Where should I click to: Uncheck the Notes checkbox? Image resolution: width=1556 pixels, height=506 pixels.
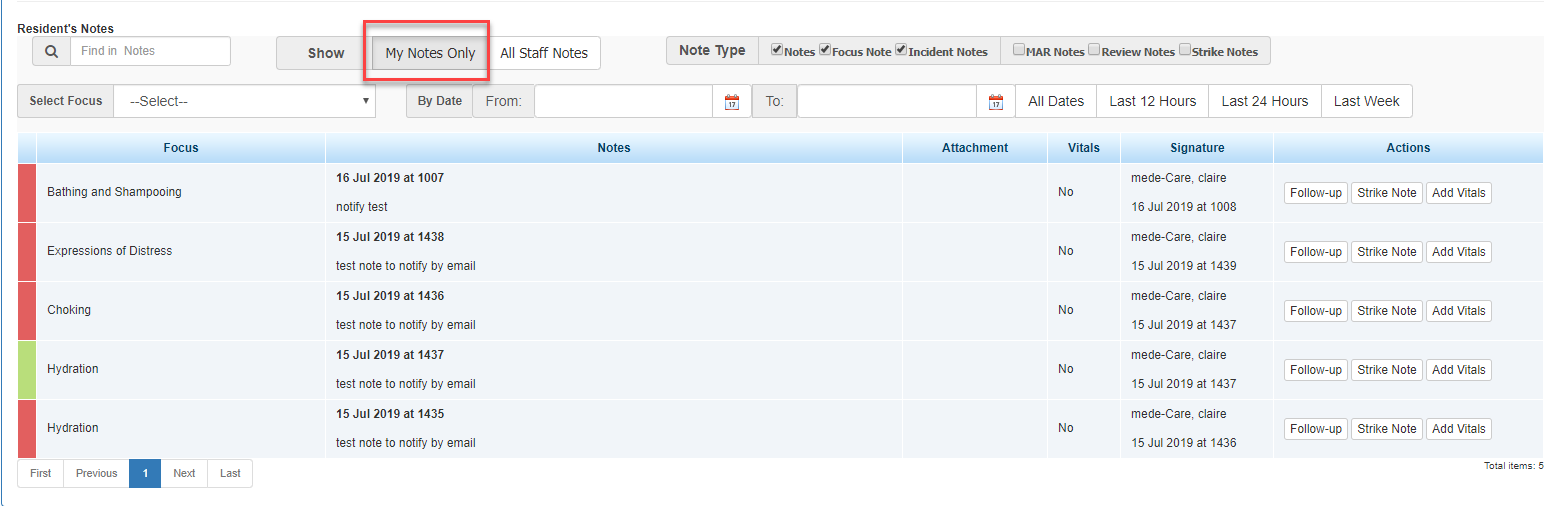(777, 50)
